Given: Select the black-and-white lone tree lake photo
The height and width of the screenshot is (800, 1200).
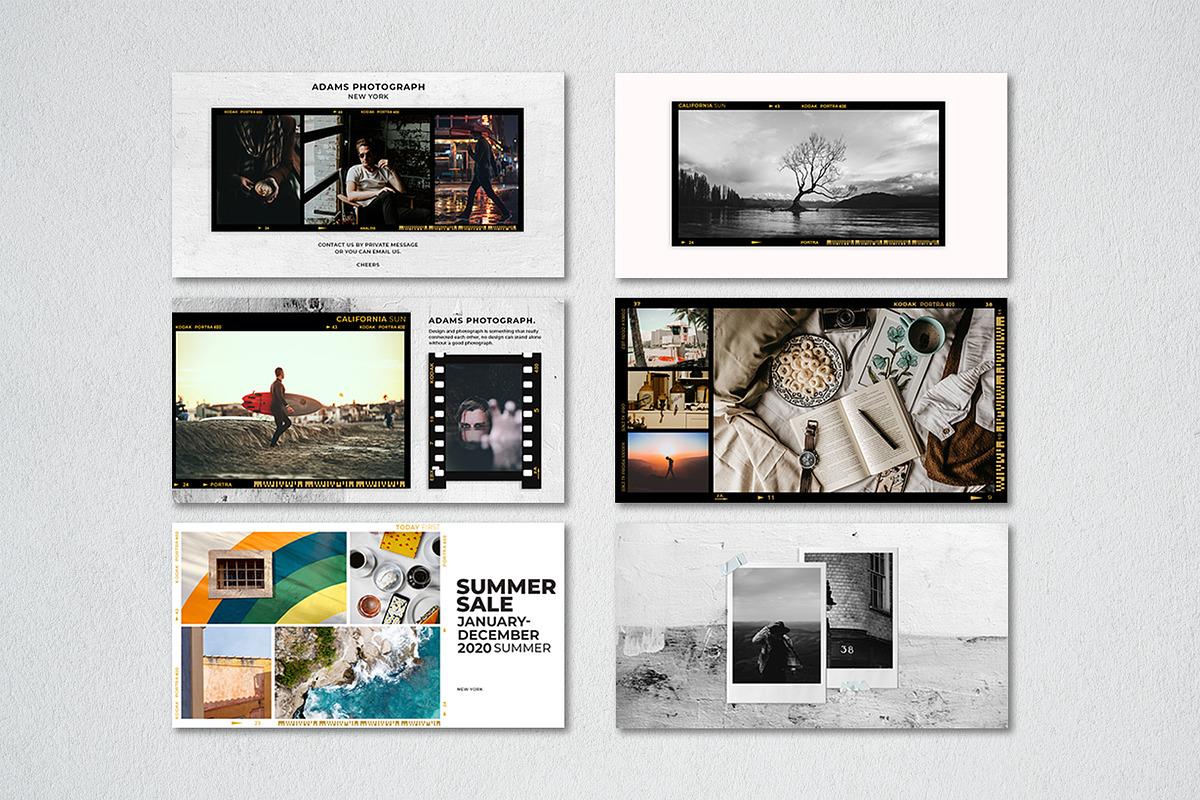Looking at the screenshot, I should pos(808,173).
